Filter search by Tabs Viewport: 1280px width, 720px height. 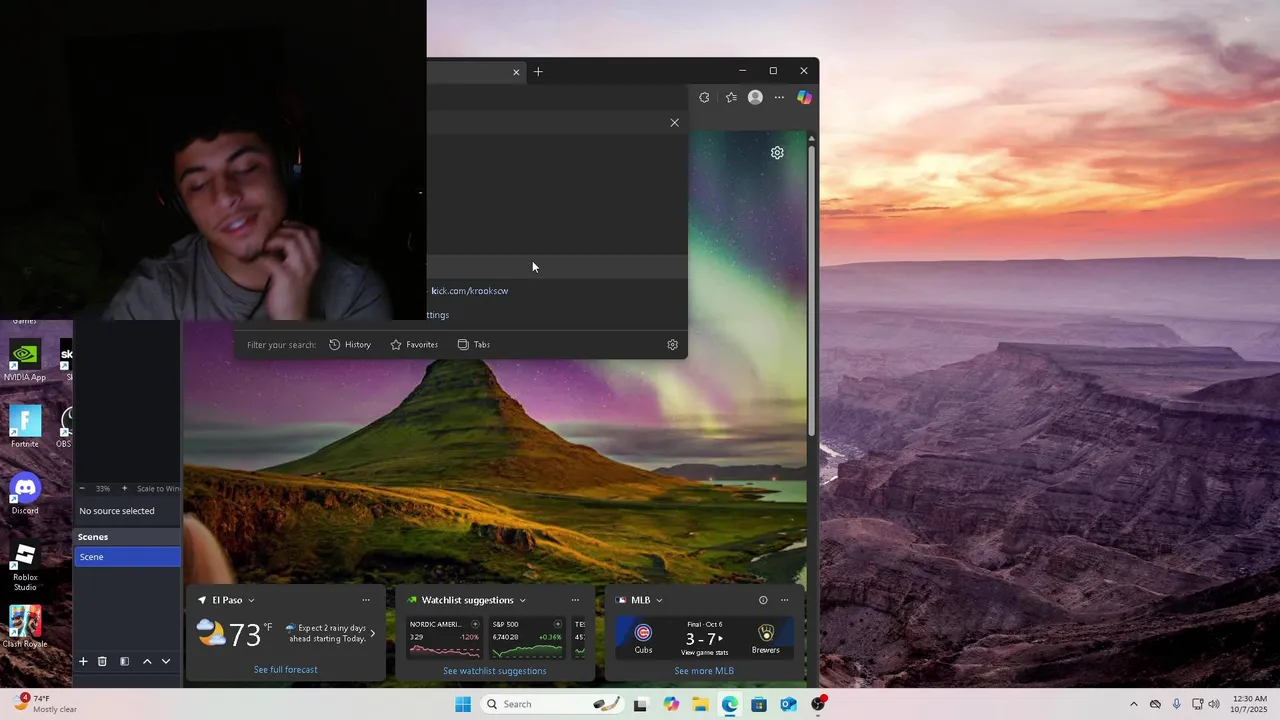tap(474, 344)
